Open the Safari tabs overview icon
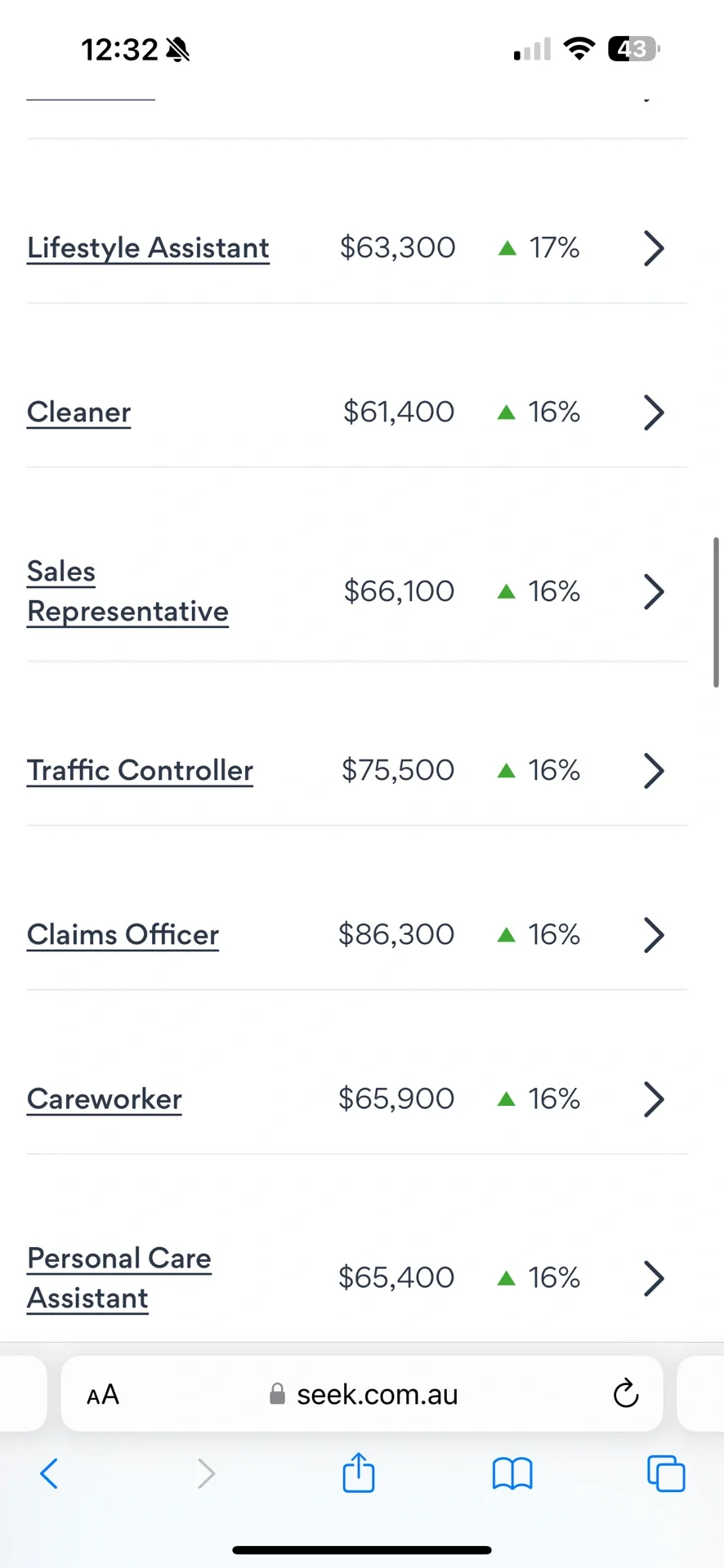Screen dimensions: 724x1568 pyautogui.click(x=666, y=1473)
